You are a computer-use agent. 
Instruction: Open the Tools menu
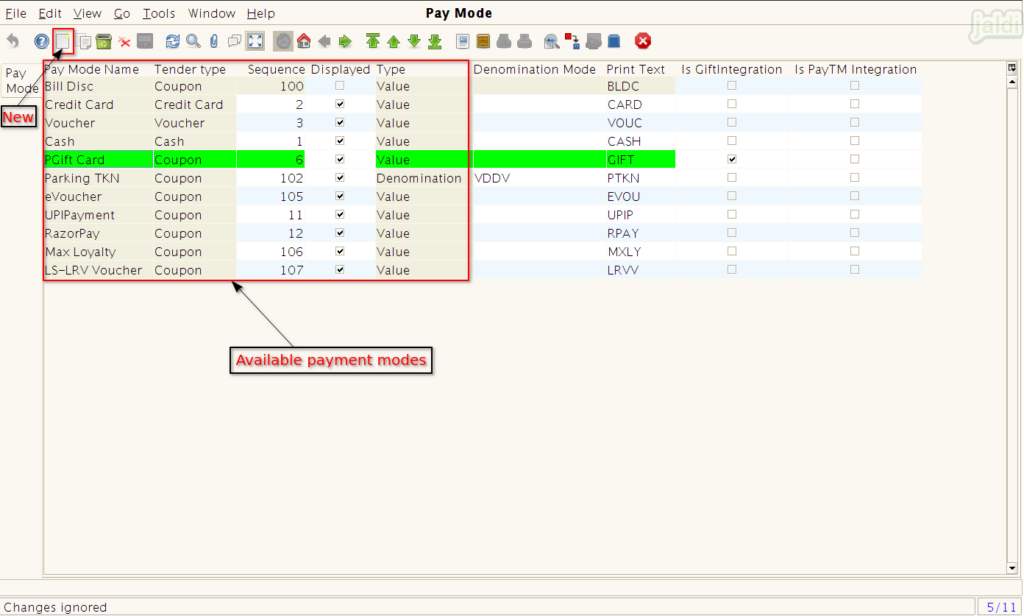pyautogui.click(x=159, y=13)
